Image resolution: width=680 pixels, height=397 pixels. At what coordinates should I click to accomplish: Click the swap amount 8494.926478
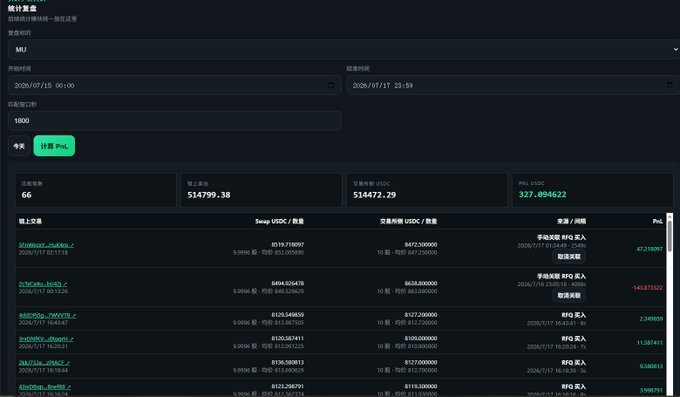coord(288,283)
